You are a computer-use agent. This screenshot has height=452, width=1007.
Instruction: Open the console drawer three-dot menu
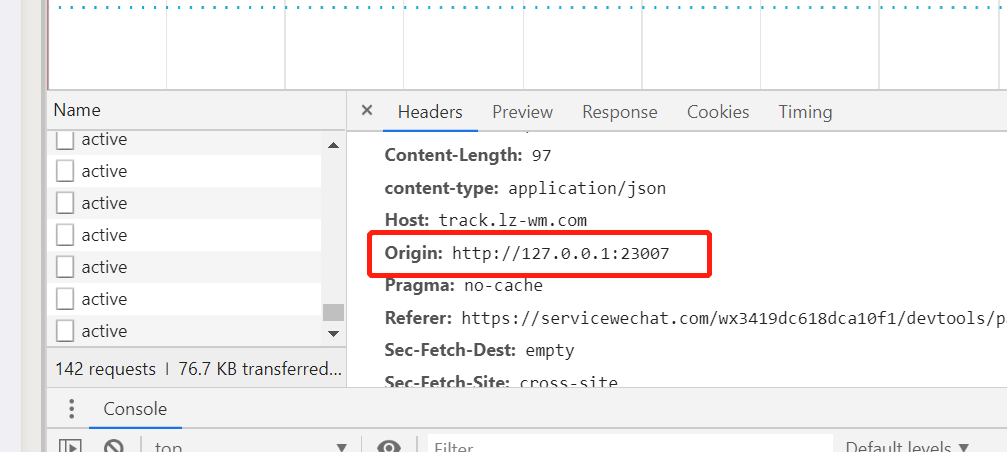coord(71,409)
